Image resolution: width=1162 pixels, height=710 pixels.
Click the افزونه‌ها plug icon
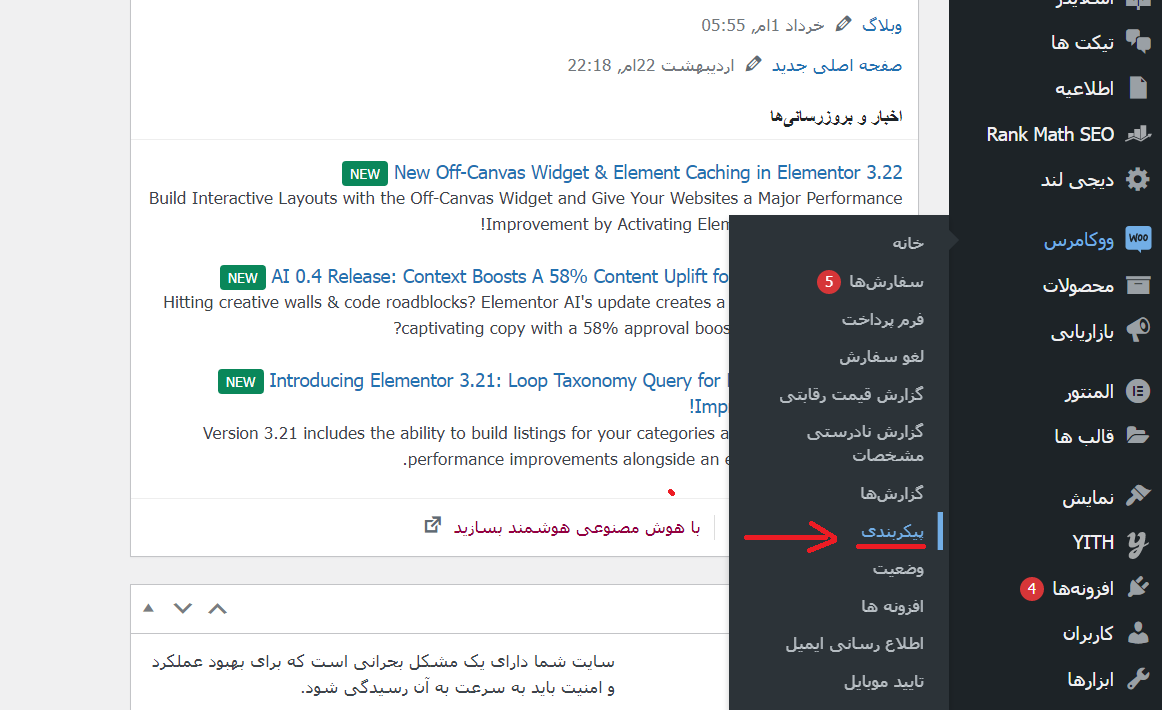pyautogui.click(x=1138, y=588)
